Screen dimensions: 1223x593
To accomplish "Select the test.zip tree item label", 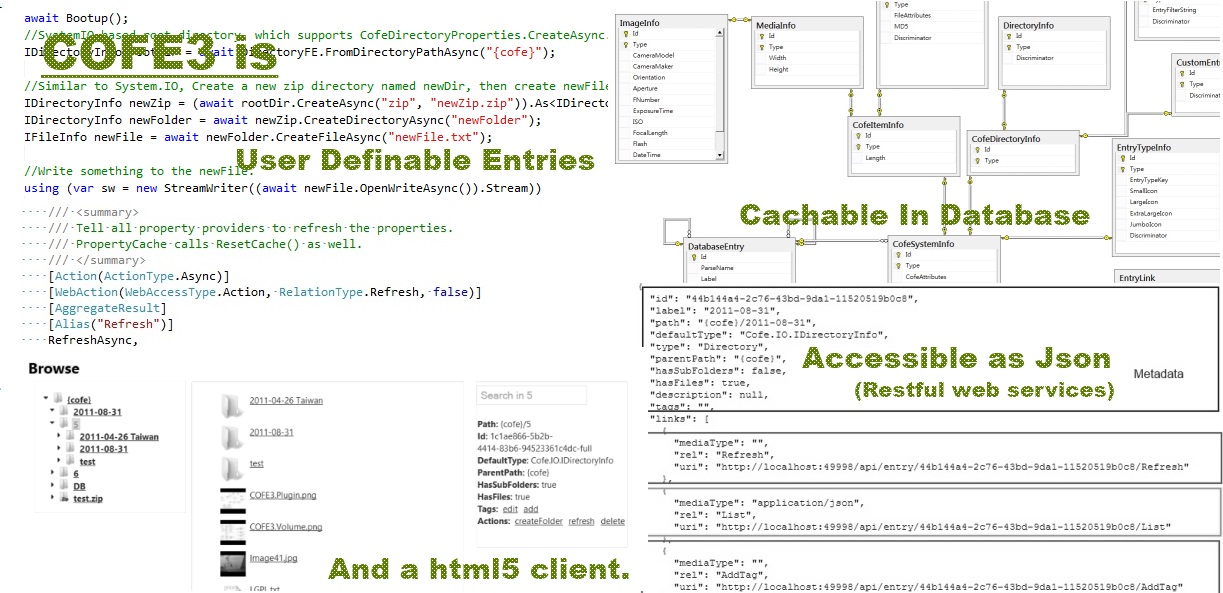I will pyautogui.click(x=88, y=498).
